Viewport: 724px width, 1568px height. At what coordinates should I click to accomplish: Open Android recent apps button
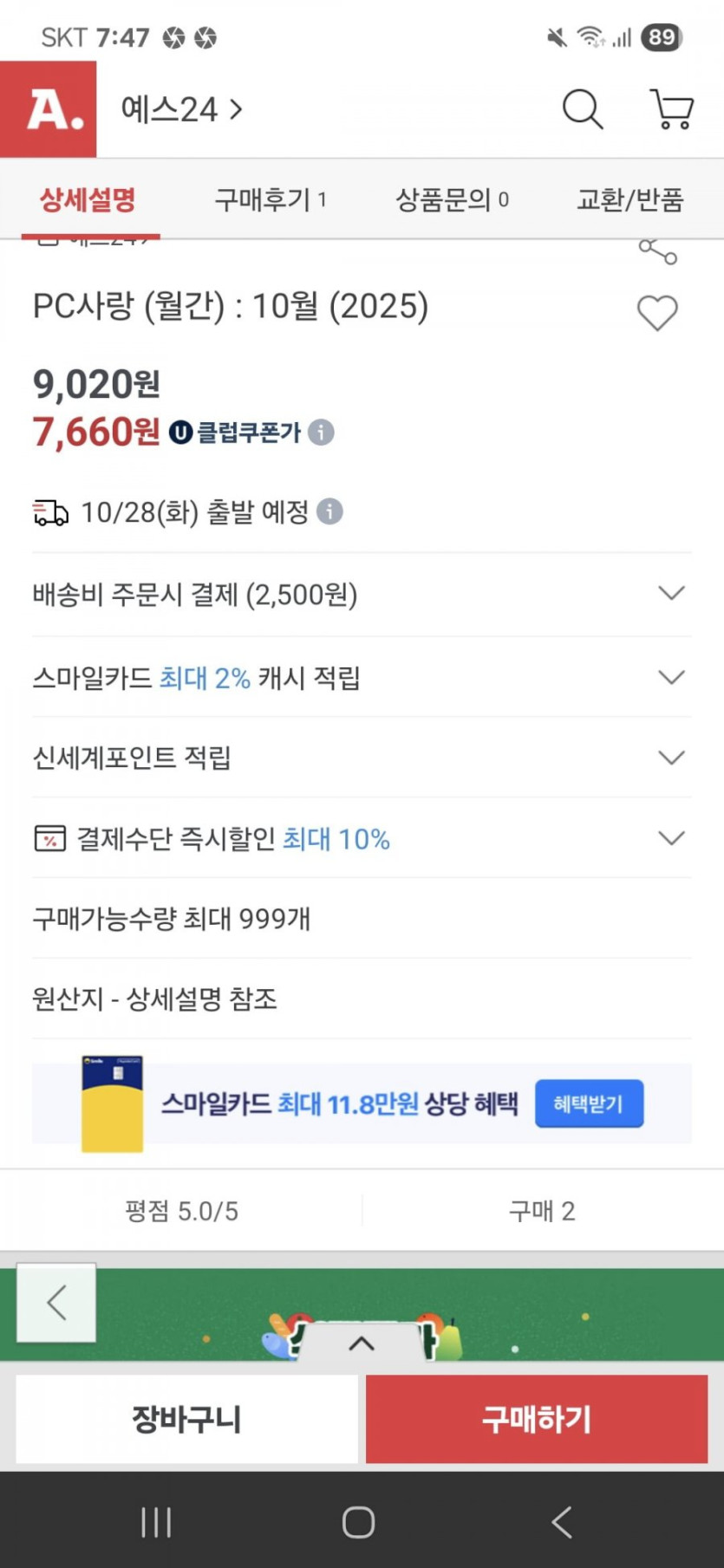point(156,1522)
